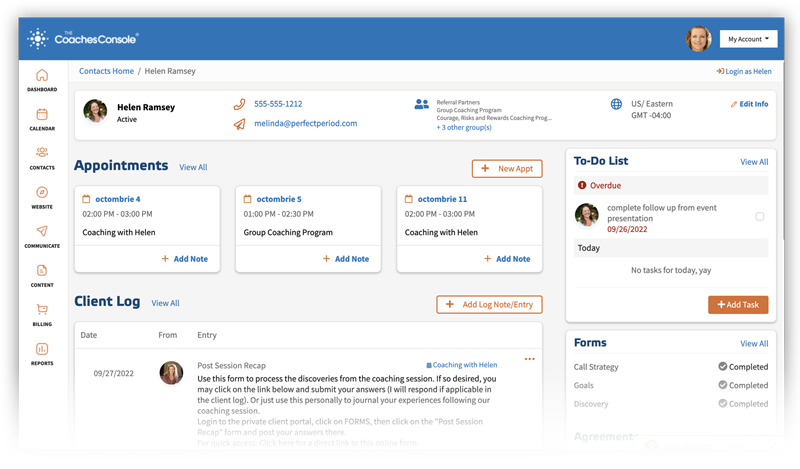
Task: Expand the + 3 other group(s) link
Action: [464, 128]
